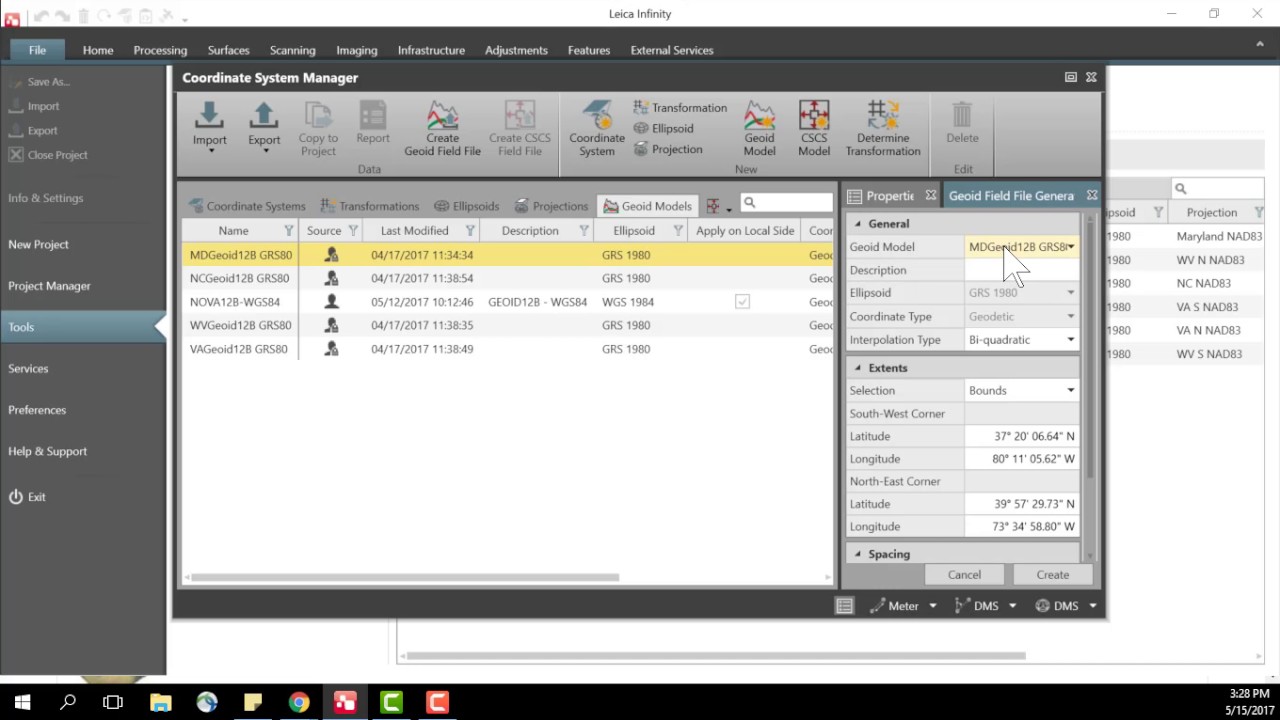Filter the Source column
Image resolution: width=1280 pixels, height=720 pixels.
point(353,231)
